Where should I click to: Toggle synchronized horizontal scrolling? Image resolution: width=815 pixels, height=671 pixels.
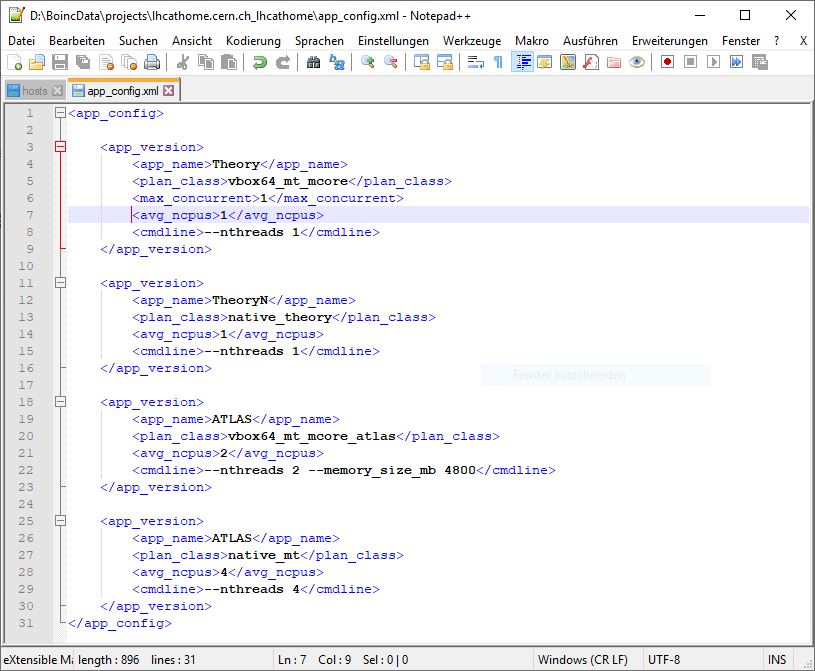point(444,62)
